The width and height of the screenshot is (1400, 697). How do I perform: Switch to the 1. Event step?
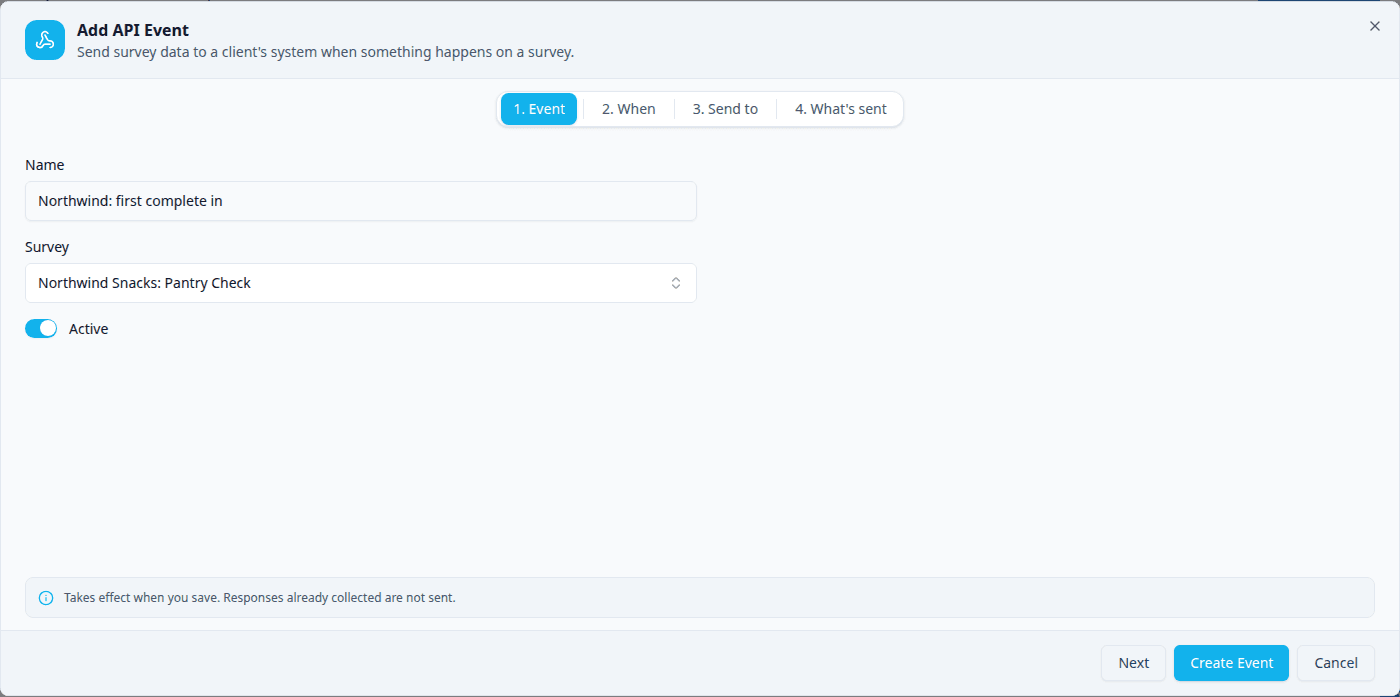click(x=539, y=109)
